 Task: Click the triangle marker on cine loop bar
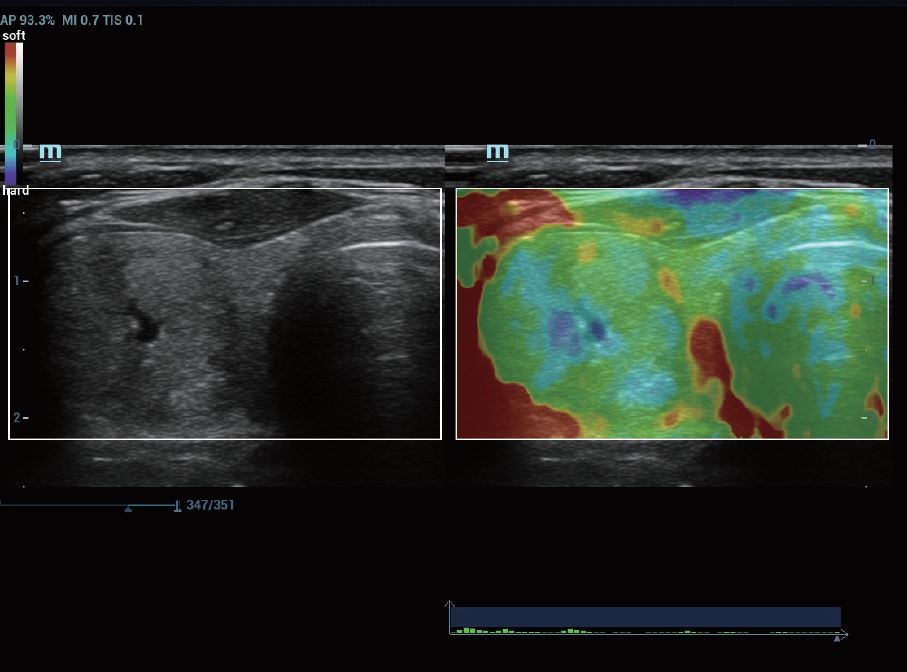click(128, 509)
